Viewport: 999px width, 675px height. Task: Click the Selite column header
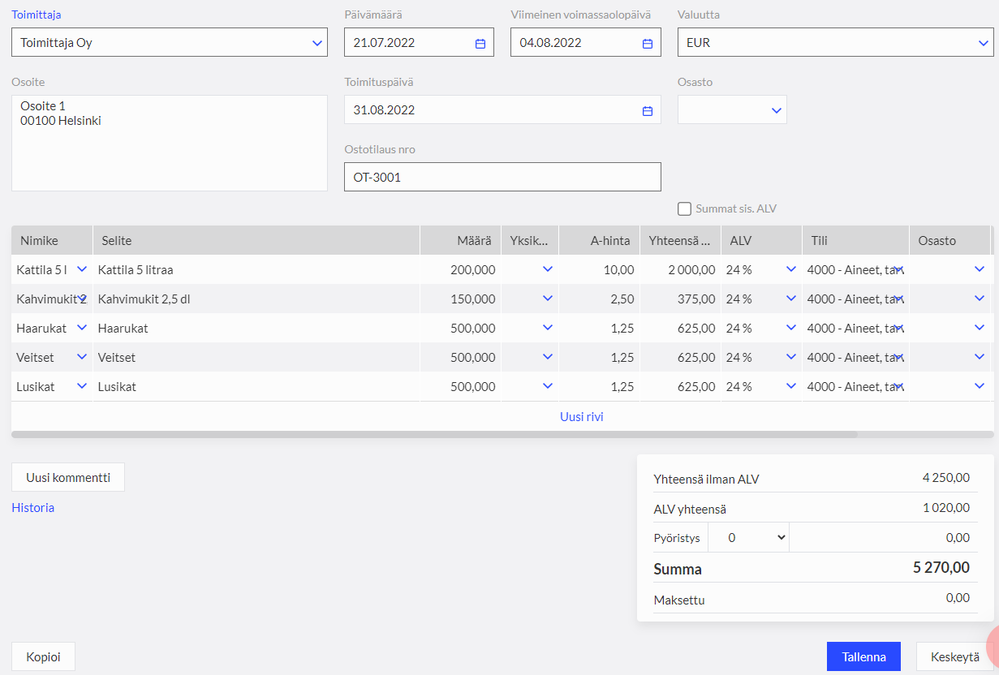[115, 241]
